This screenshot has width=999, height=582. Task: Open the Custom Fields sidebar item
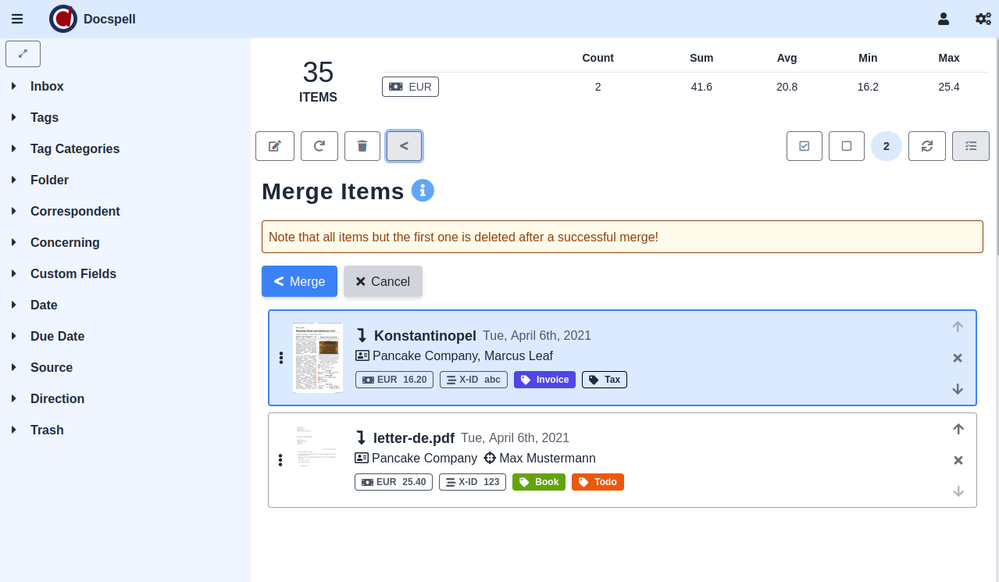73,274
